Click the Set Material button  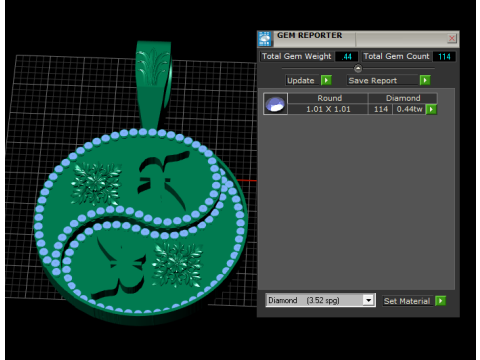click(407, 301)
